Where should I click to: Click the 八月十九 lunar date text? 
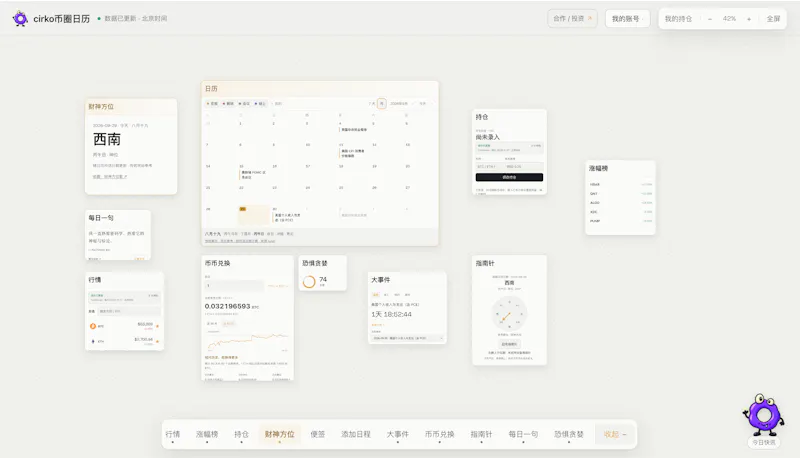pyautogui.click(x=213, y=234)
